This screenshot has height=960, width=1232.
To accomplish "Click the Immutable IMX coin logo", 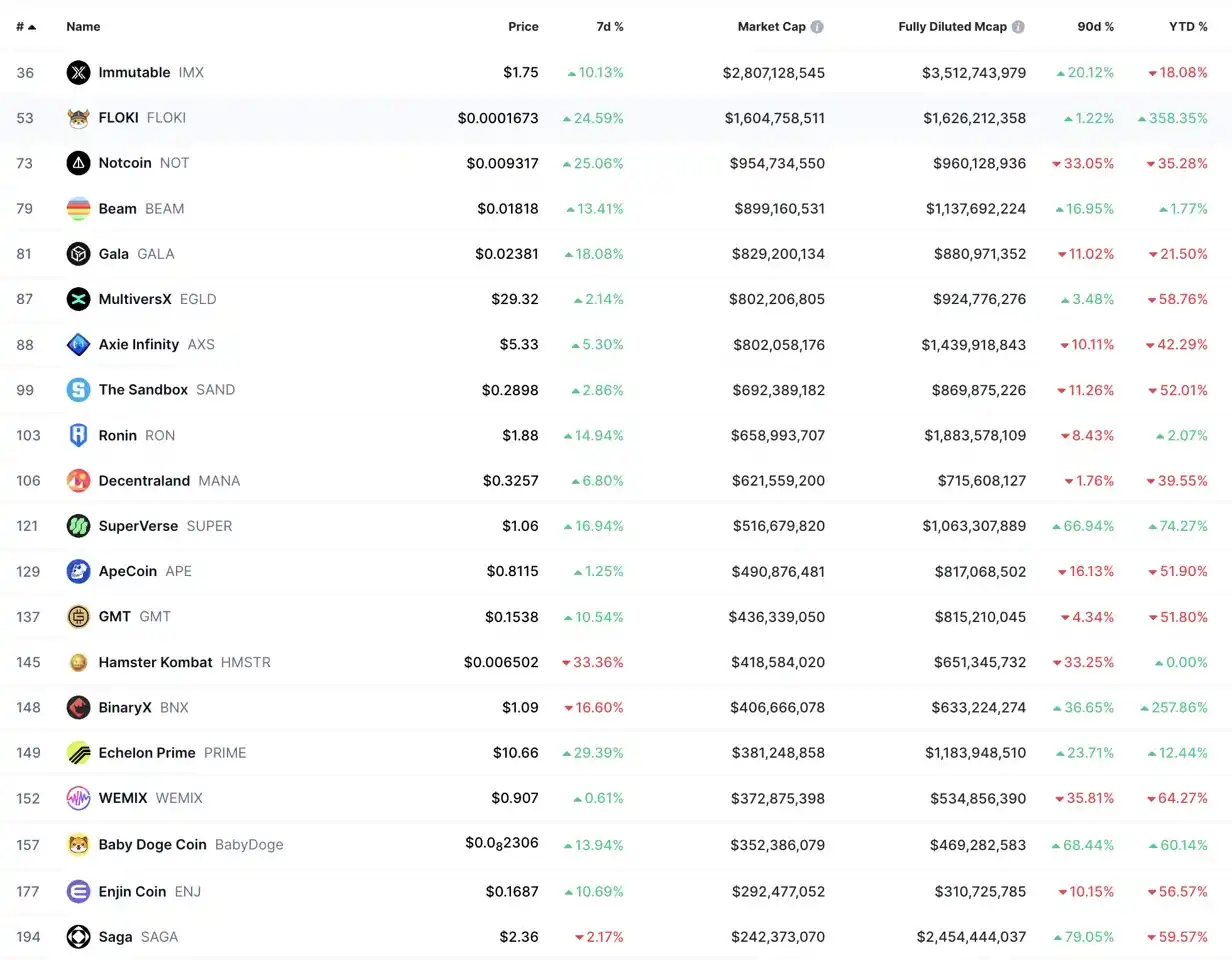I will click(x=78, y=72).
